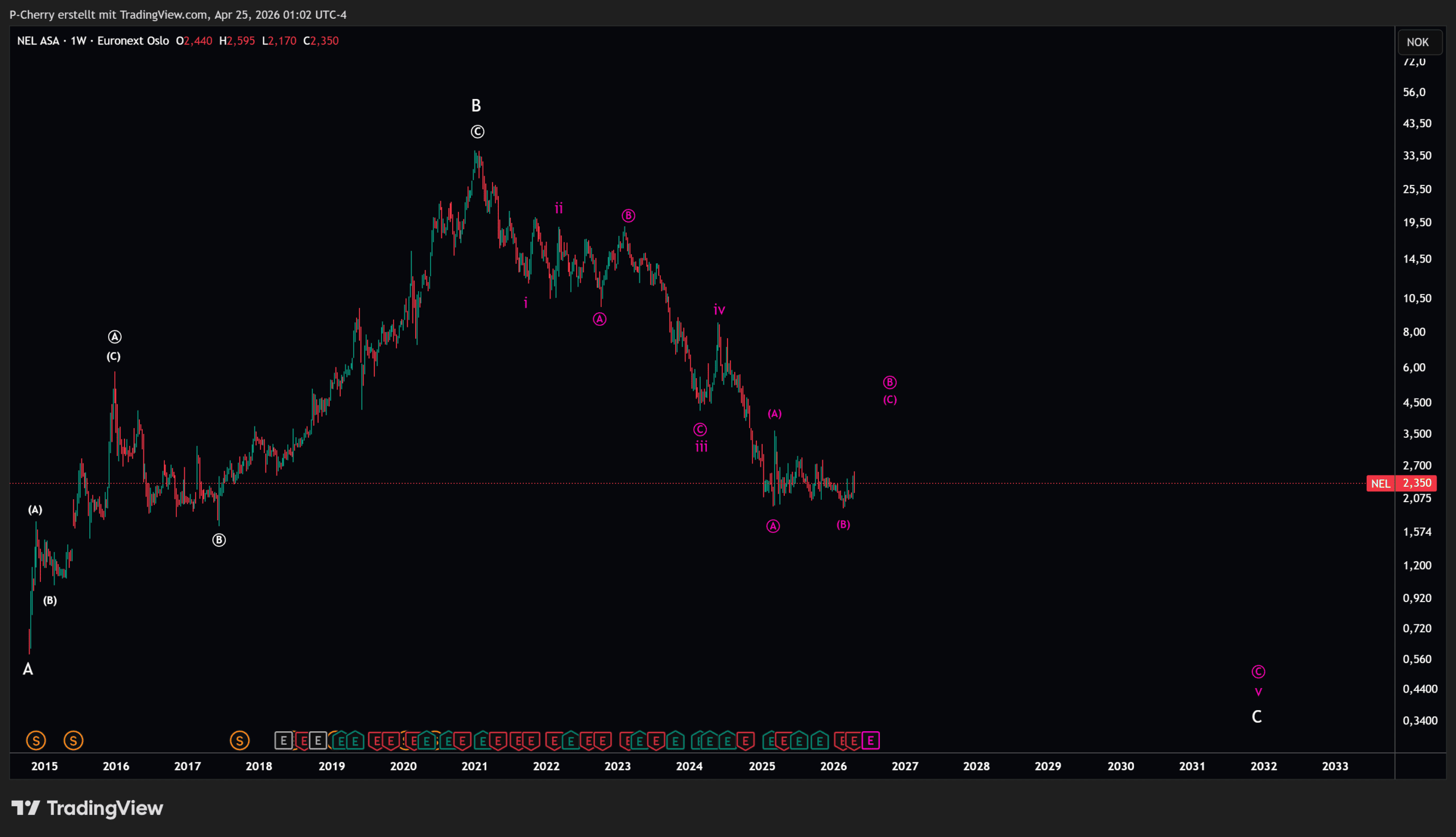Select the large white B wave label
Image resolution: width=1456 pixels, height=837 pixels.
(x=476, y=106)
